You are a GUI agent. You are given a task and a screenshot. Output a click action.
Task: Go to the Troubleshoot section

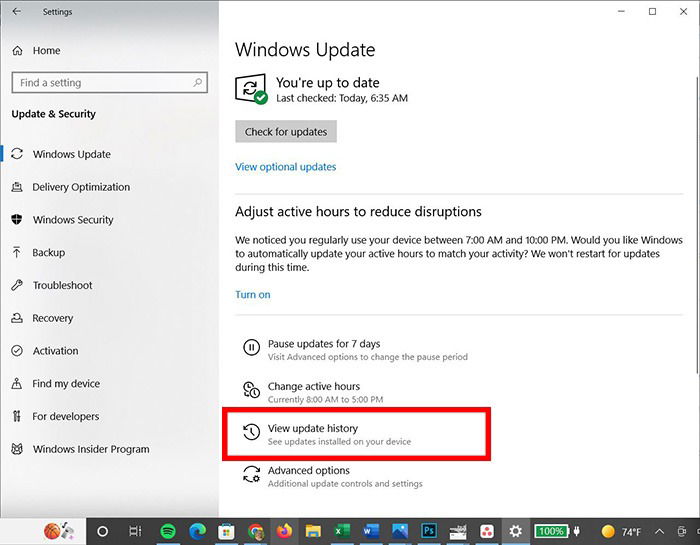62,285
